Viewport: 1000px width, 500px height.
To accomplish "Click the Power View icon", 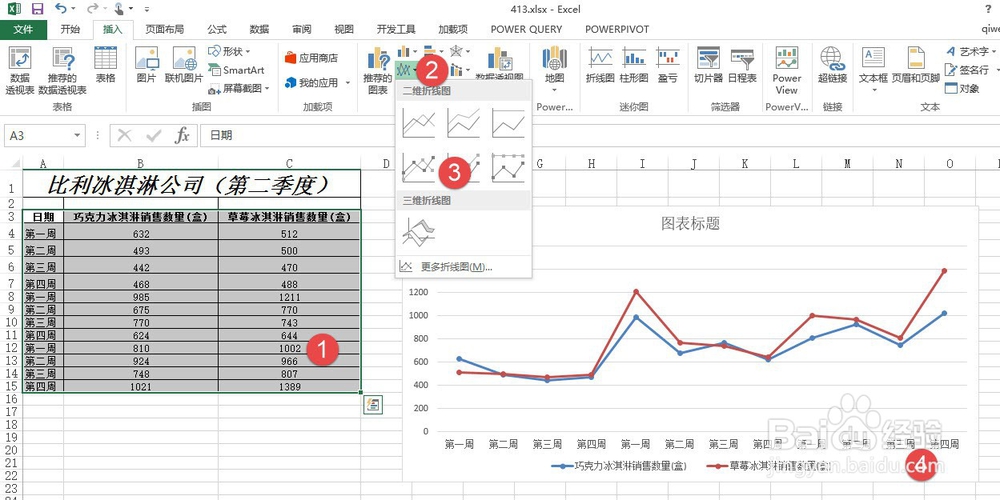I will tap(786, 70).
